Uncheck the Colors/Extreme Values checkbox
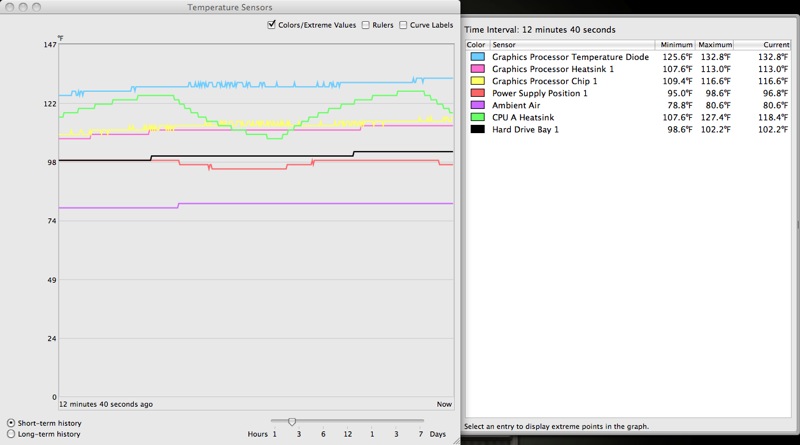 [271, 24]
